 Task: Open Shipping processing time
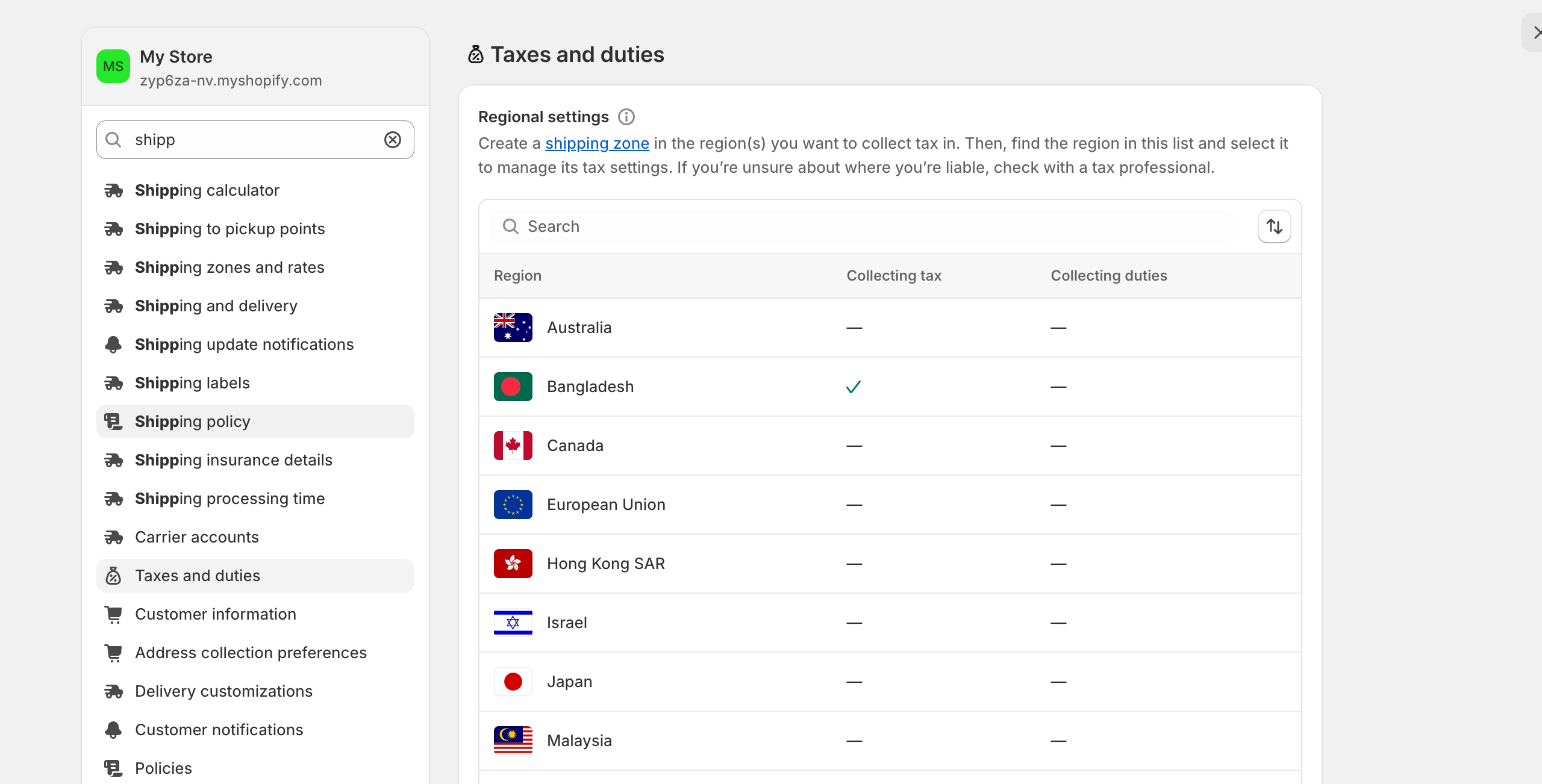click(255, 499)
